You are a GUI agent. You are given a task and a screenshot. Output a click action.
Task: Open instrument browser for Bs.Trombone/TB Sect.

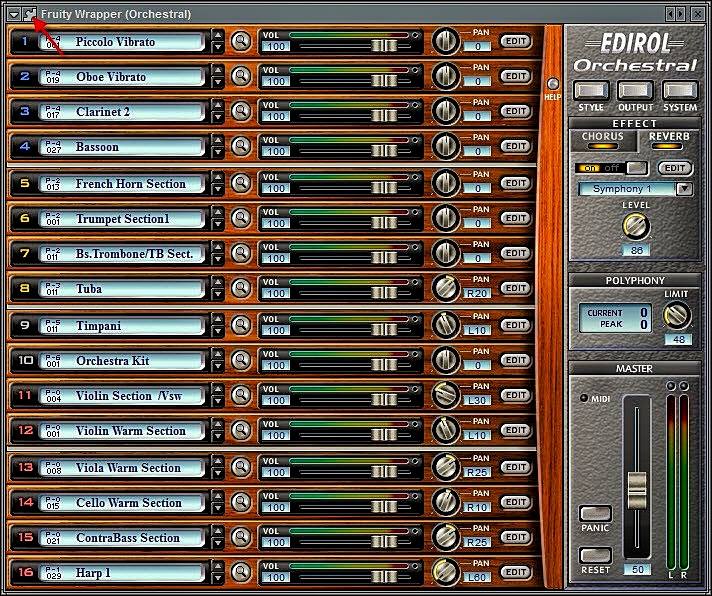point(241,253)
